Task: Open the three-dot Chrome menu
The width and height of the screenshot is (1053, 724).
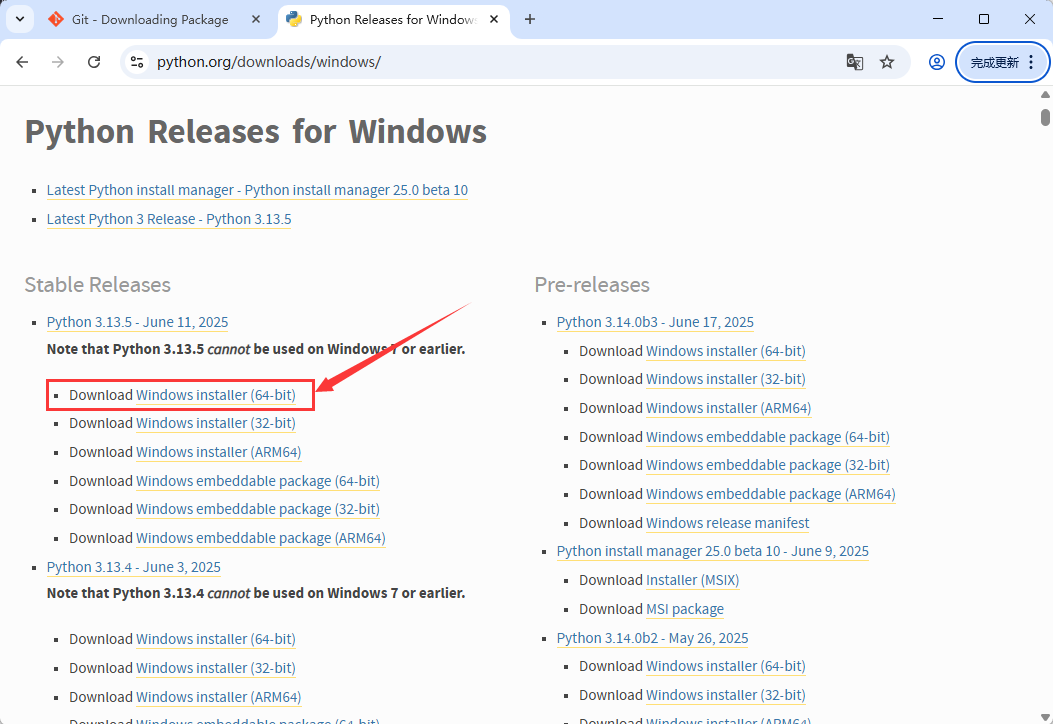Action: 1032,62
